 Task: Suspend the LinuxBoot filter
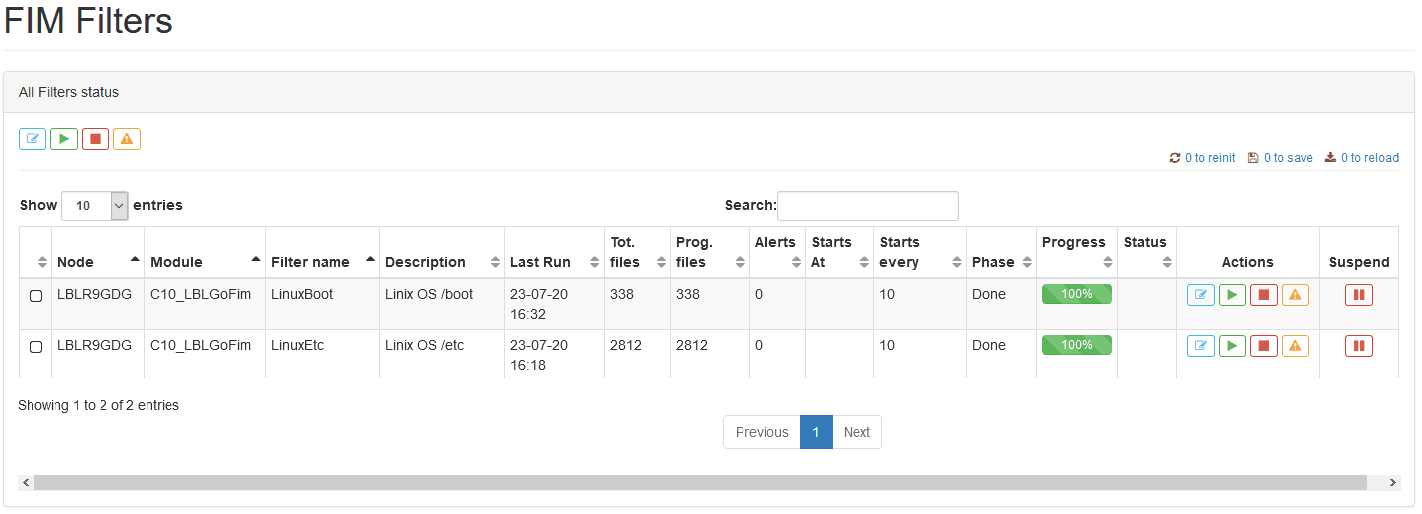[x=1359, y=295]
